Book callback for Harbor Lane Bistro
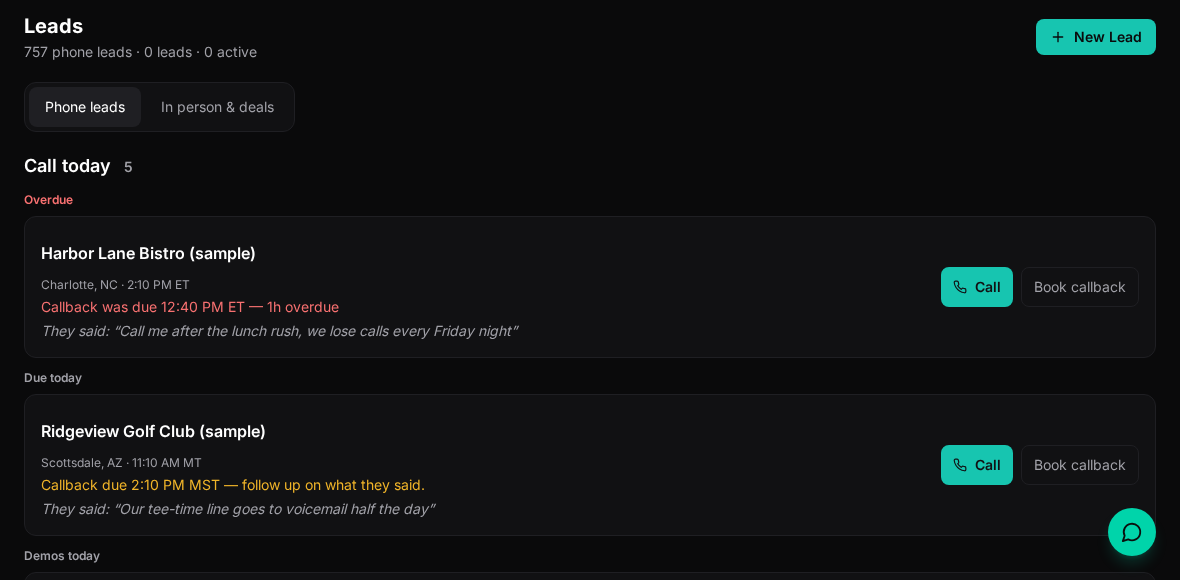The width and height of the screenshot is (1180, 580). (1079, 287)
